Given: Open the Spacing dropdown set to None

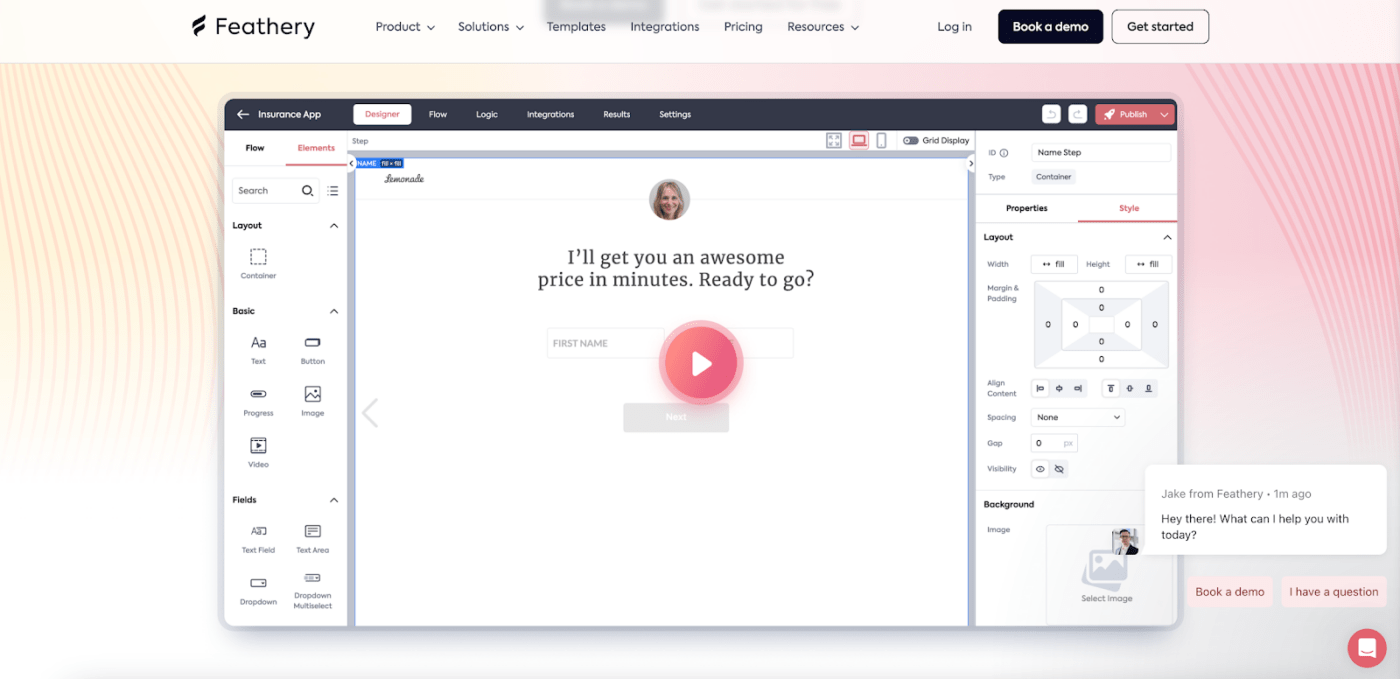Looking at the screenshot, I should point(1078,417).
